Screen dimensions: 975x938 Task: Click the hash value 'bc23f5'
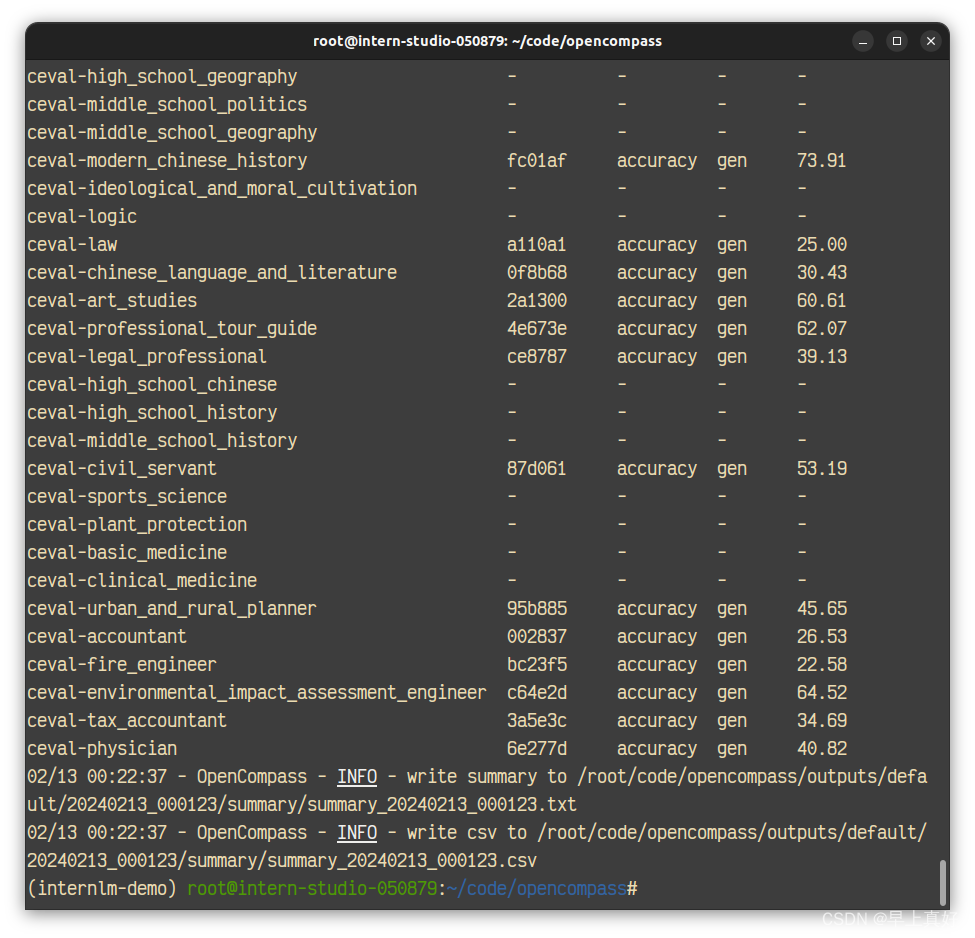point(537,664)
